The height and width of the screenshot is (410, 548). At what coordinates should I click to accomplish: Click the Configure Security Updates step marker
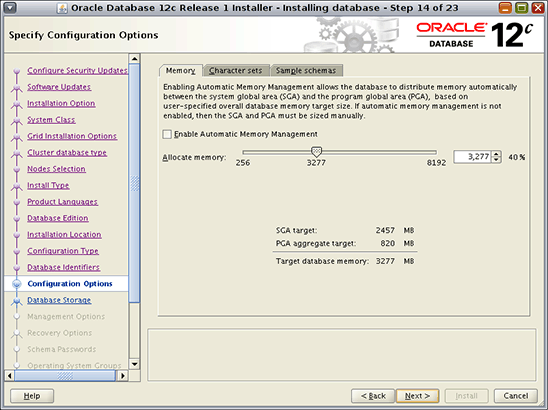point(16,71)
